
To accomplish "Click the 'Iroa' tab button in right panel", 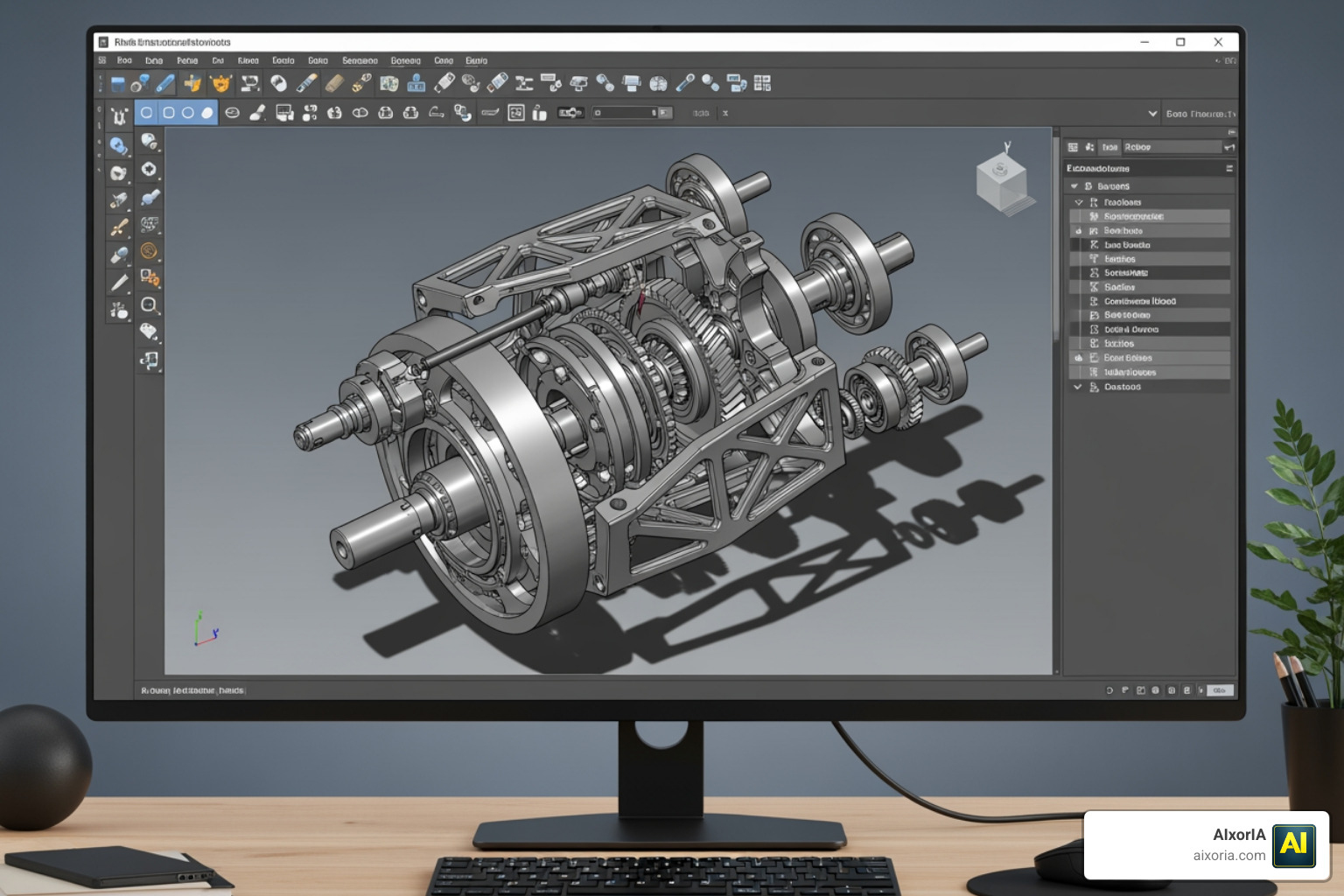I will (x=1109, y=147).
